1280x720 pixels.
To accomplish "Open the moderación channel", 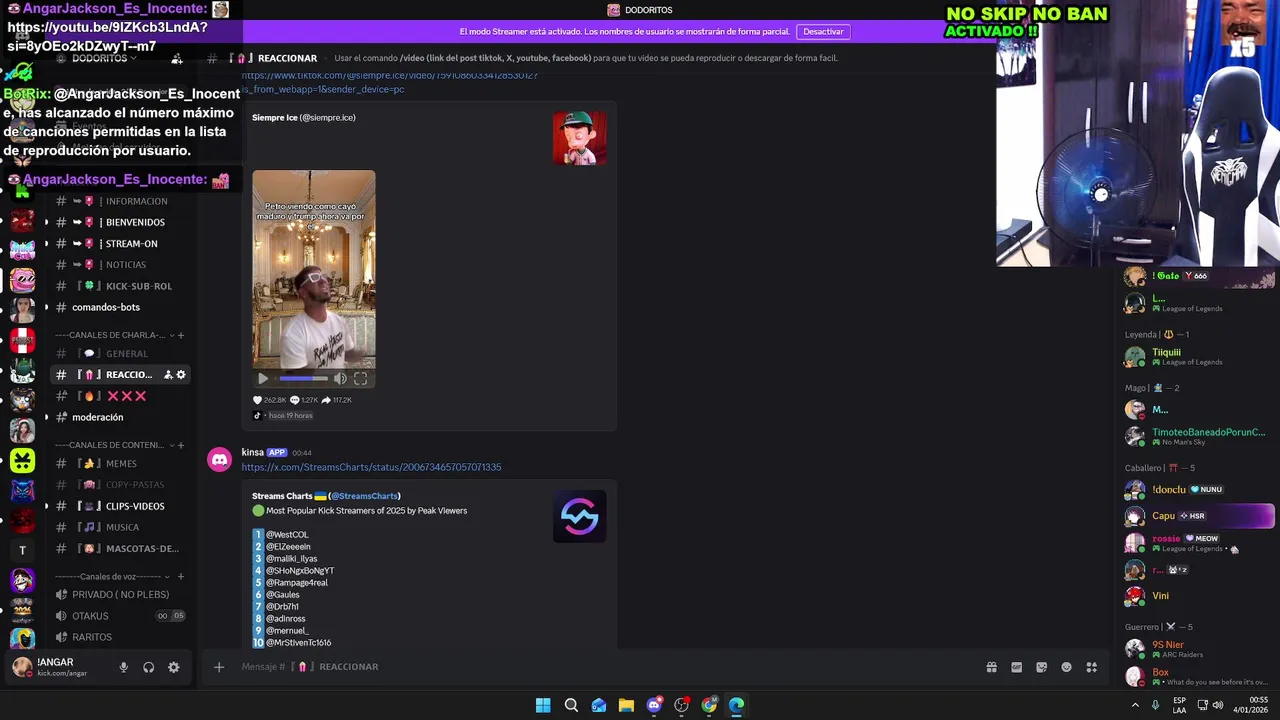I will point(120,417).
